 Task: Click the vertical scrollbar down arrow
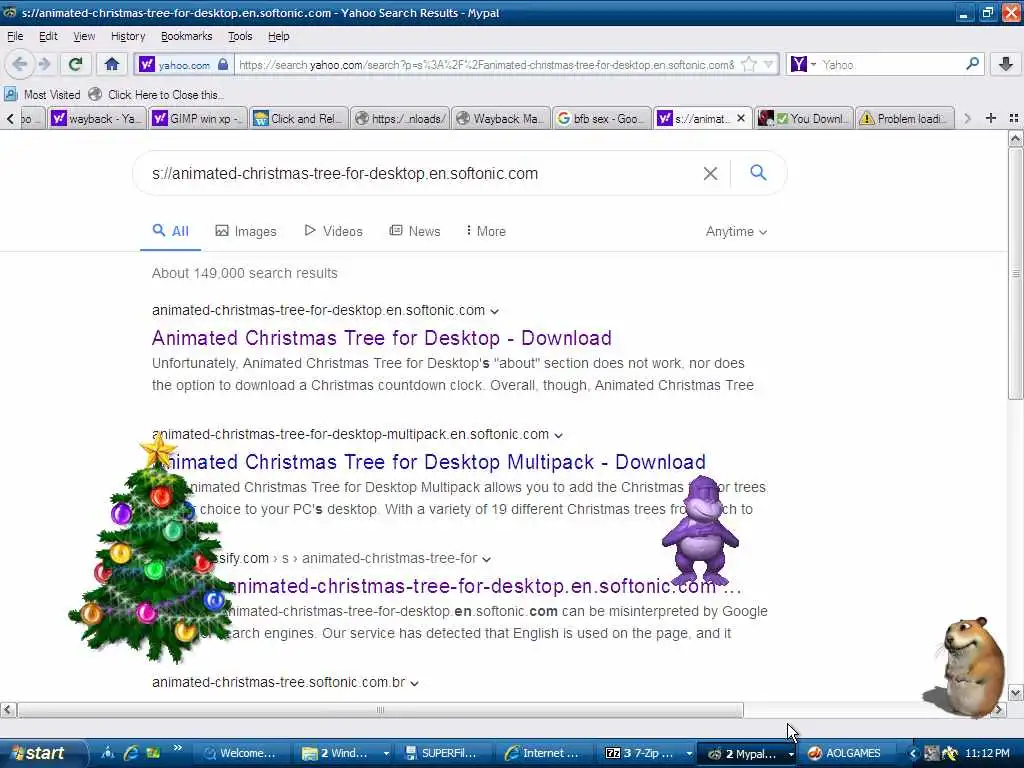pos(1015,693)
